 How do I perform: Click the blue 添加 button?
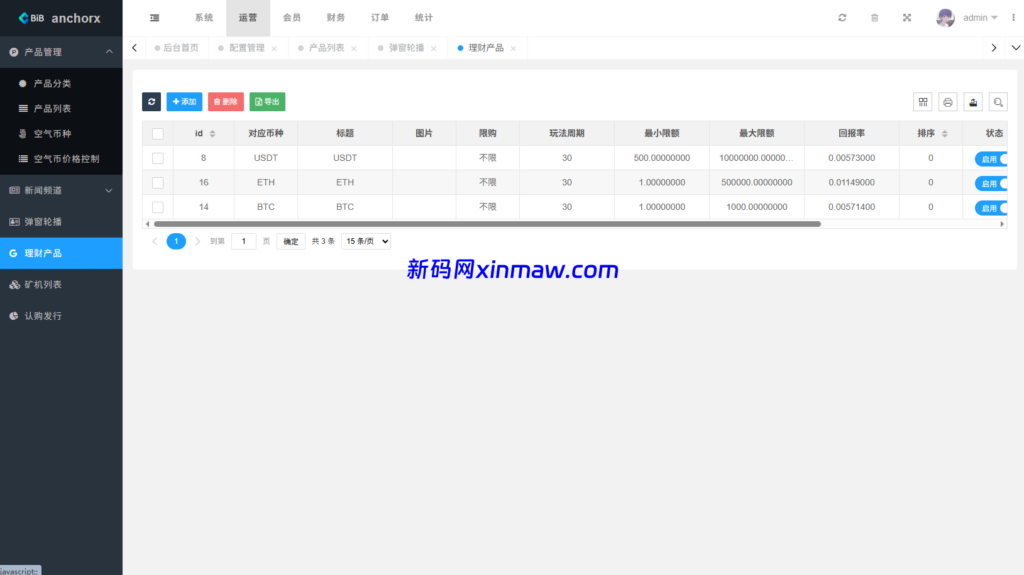point(184,101)
